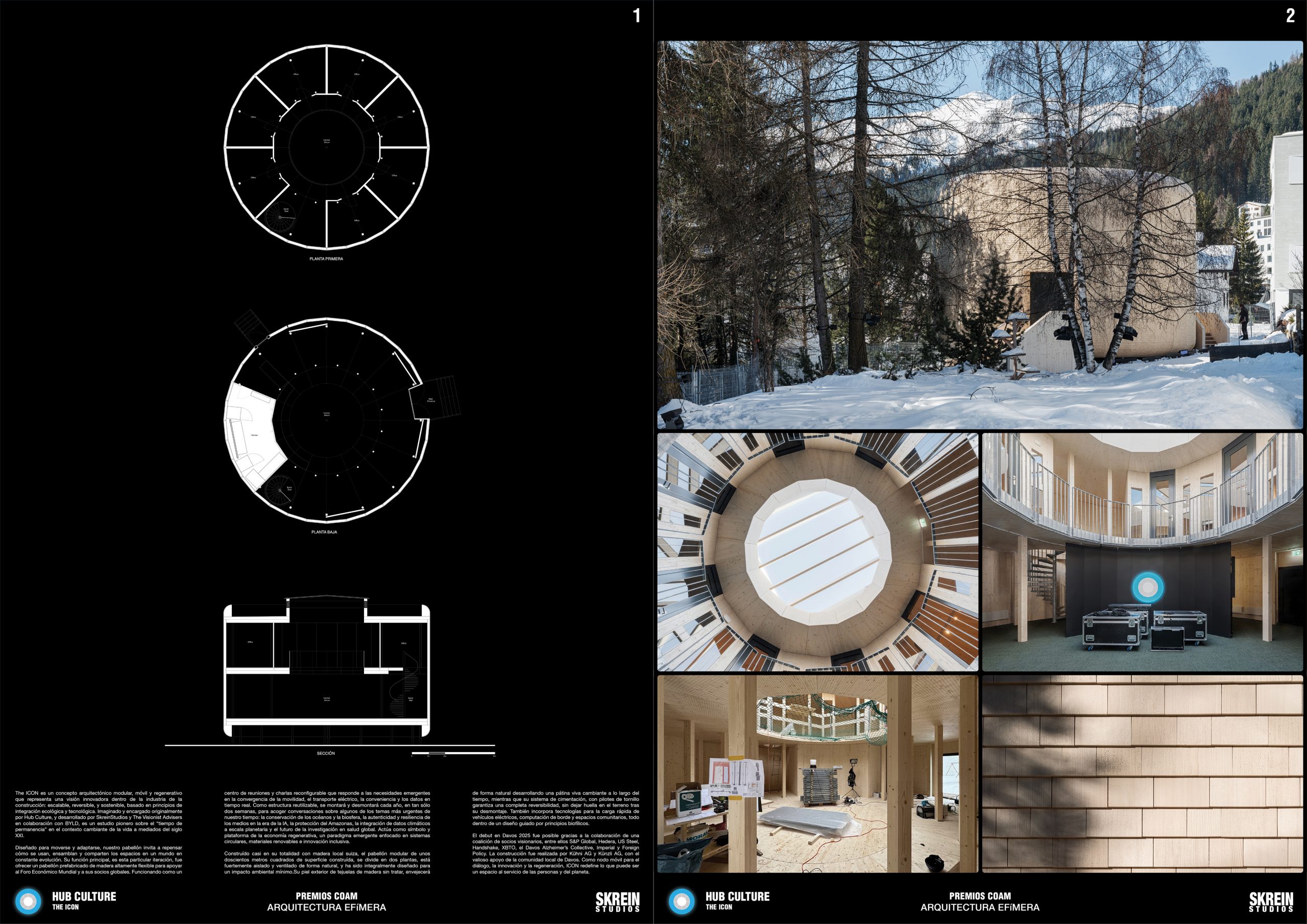Click the spiral stair in the Planta Baja plan
Screen dimensions: 1307x924
(281, 489)
